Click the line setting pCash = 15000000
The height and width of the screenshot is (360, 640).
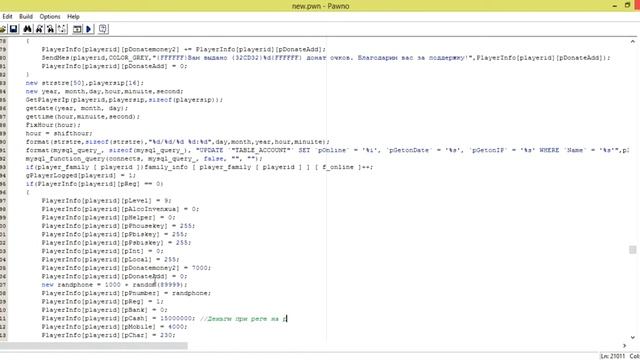click(118, 318)
